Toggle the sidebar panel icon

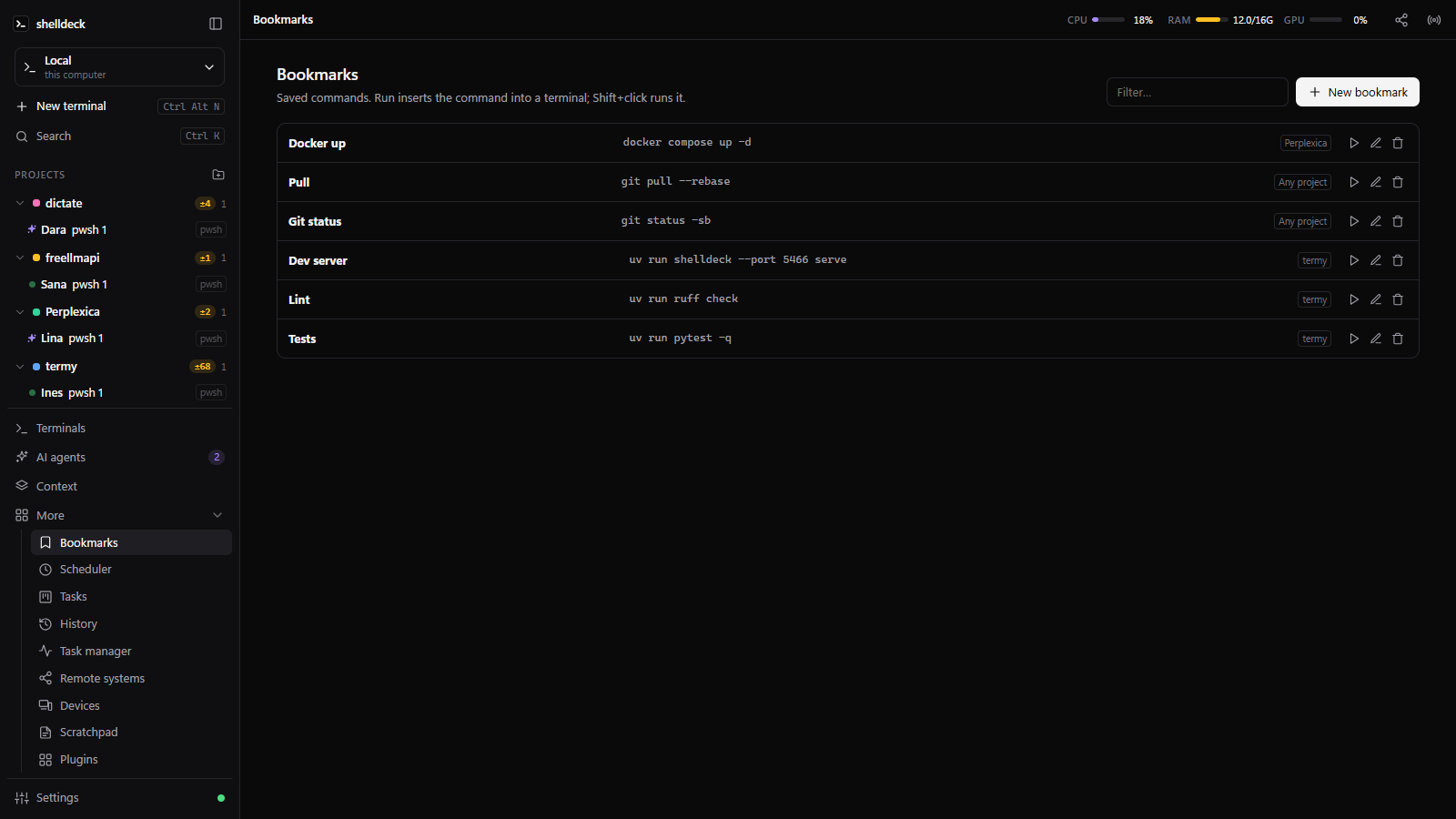216,24
